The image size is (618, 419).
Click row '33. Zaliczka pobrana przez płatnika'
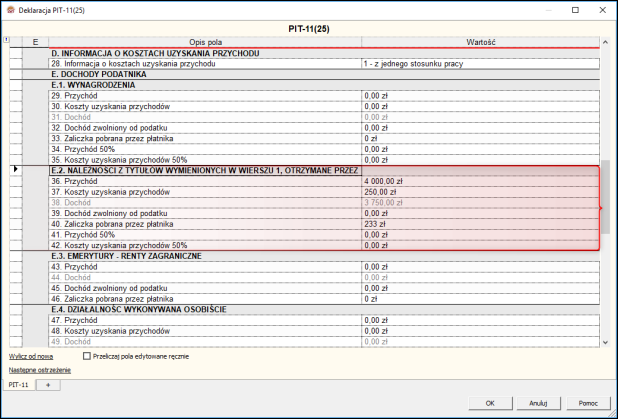(205, 138)
